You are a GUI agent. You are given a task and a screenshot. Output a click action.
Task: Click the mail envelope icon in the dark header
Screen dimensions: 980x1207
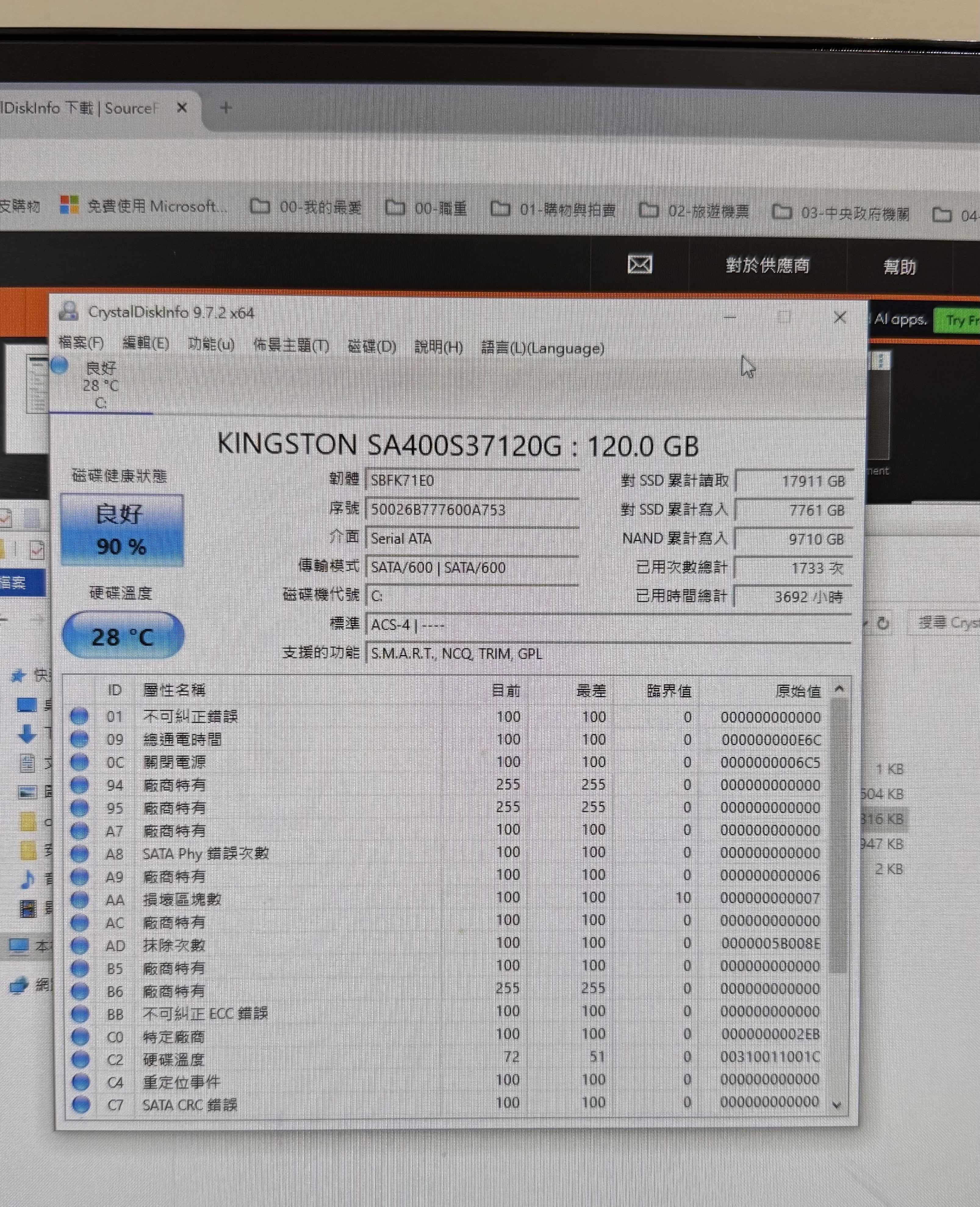[640, 264]
